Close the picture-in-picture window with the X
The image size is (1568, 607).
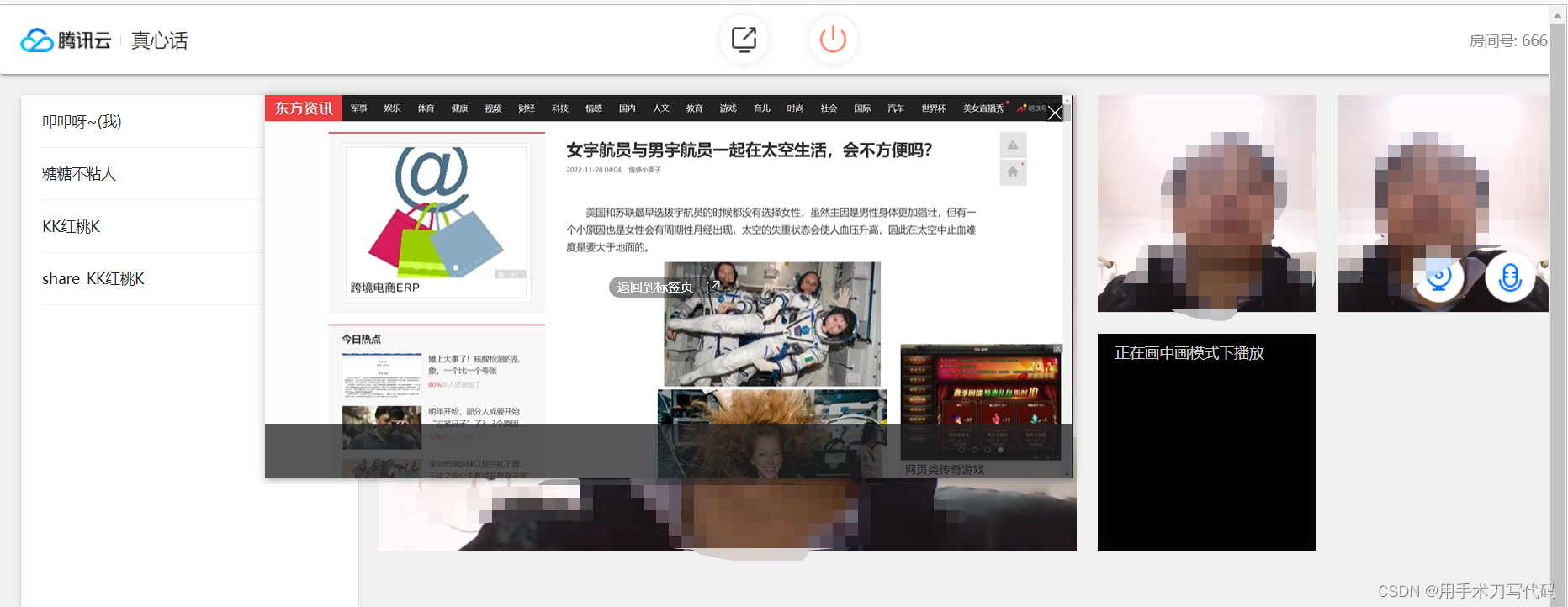(x=1055, y=113)
